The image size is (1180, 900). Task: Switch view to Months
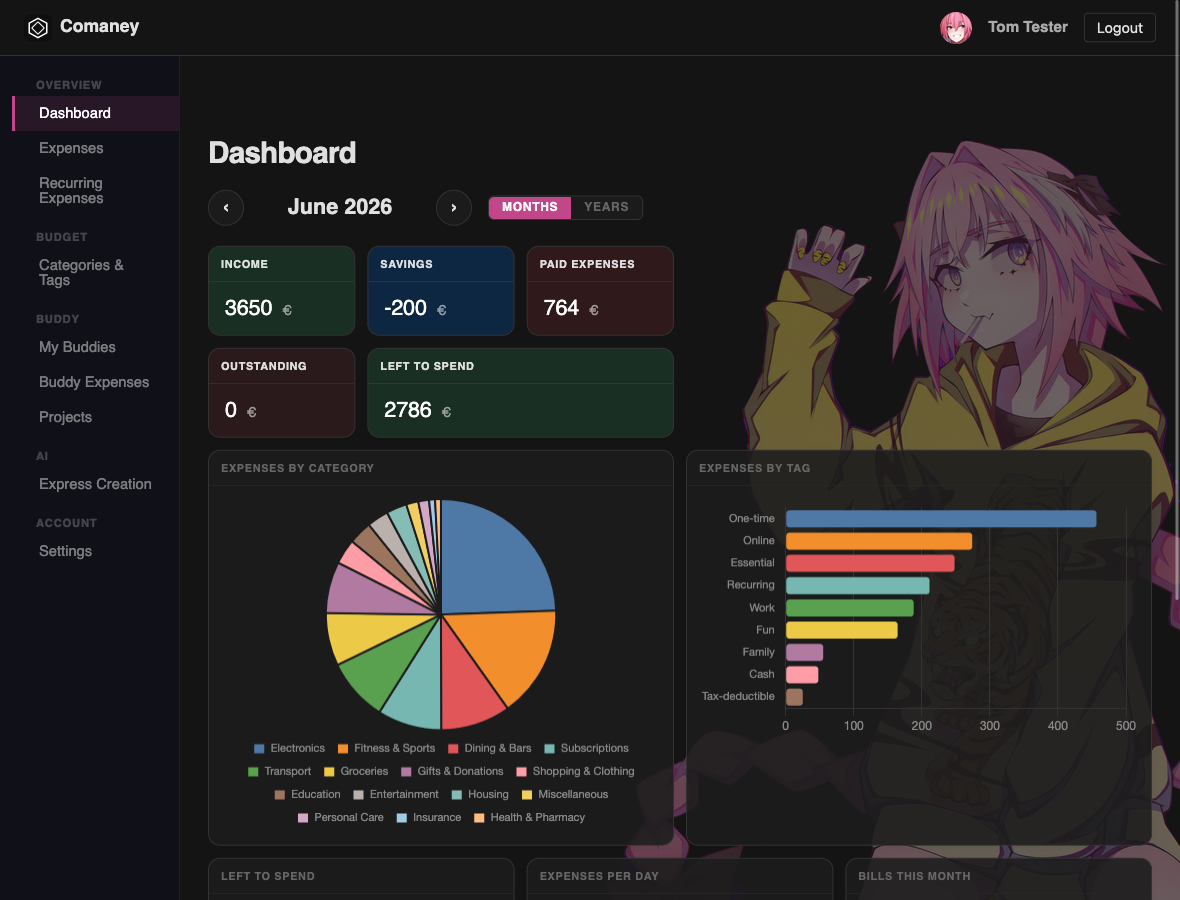530,207
